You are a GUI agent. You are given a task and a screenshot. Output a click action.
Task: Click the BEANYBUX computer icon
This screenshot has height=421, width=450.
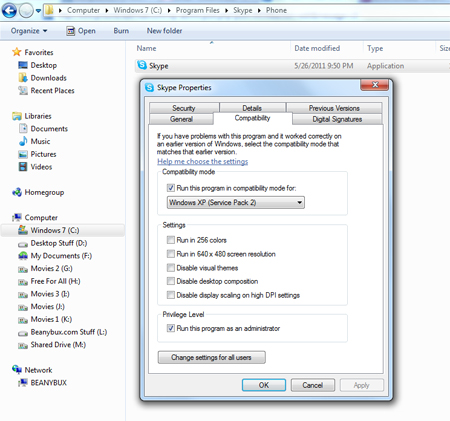tap(23, 383)
